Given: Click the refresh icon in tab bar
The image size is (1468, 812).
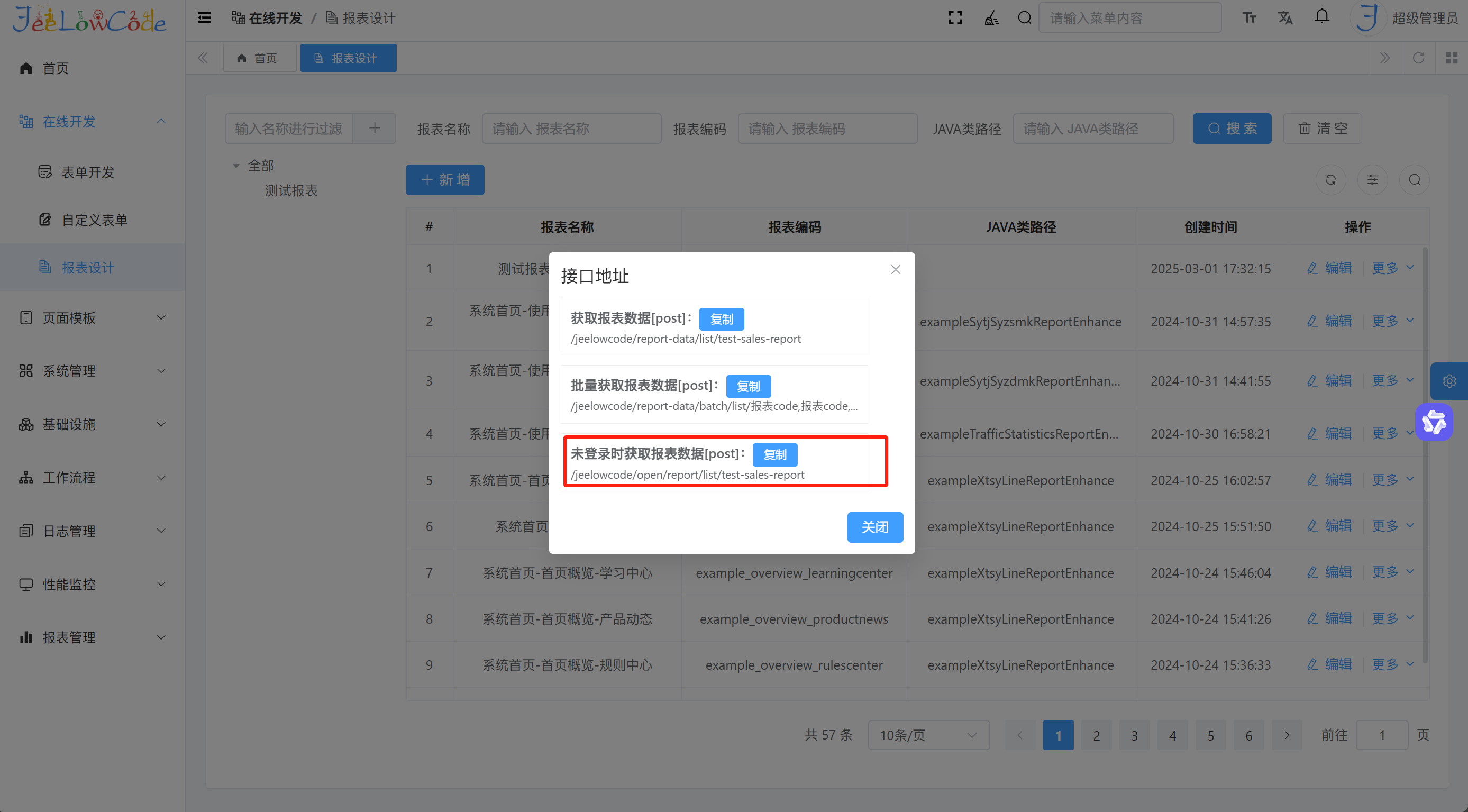Looking at the screenshot, I should (1418, 58).
